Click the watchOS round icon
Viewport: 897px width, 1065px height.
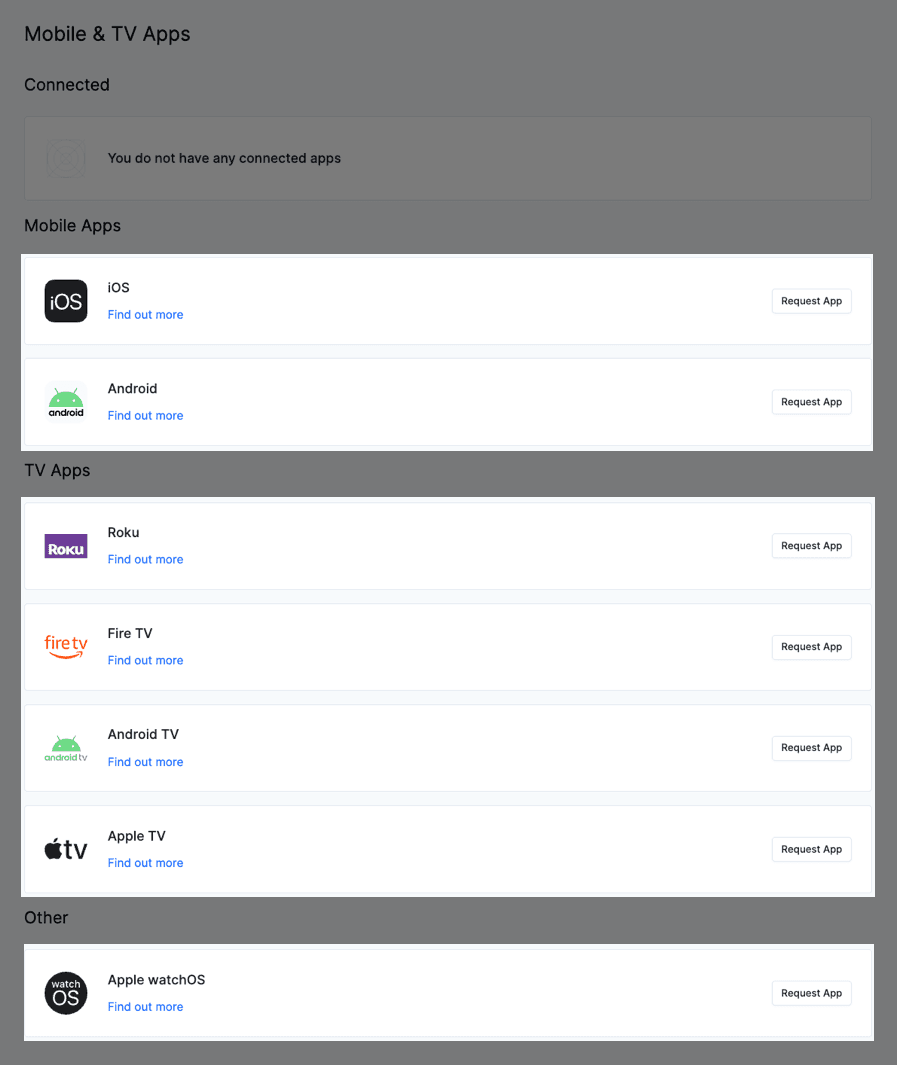[x=66, y=993]
